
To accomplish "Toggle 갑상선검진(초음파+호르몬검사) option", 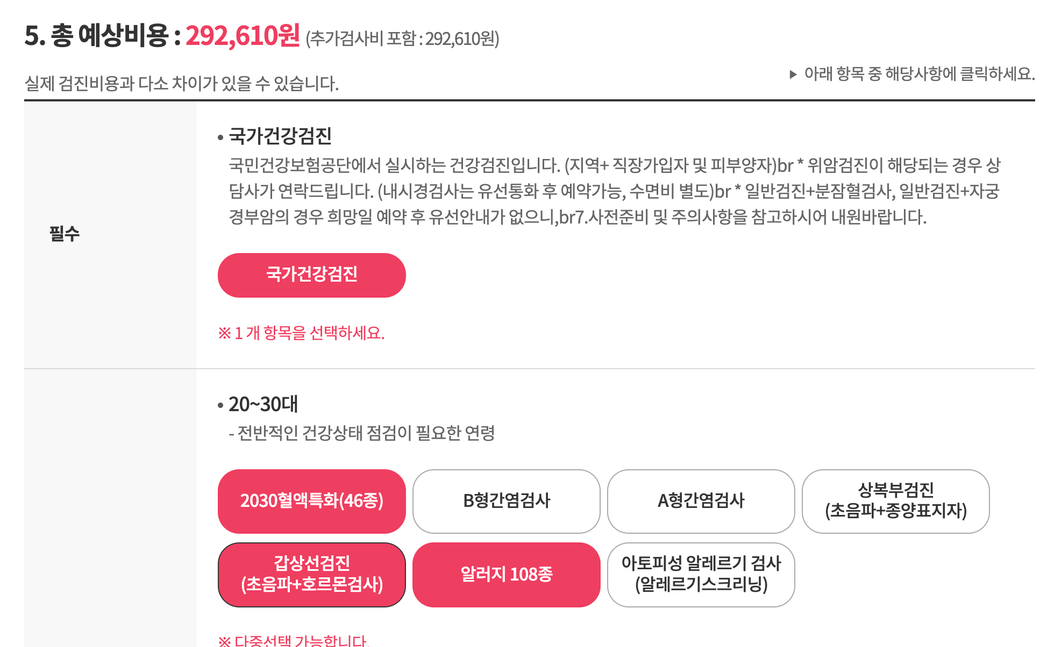I will (311, 575).
